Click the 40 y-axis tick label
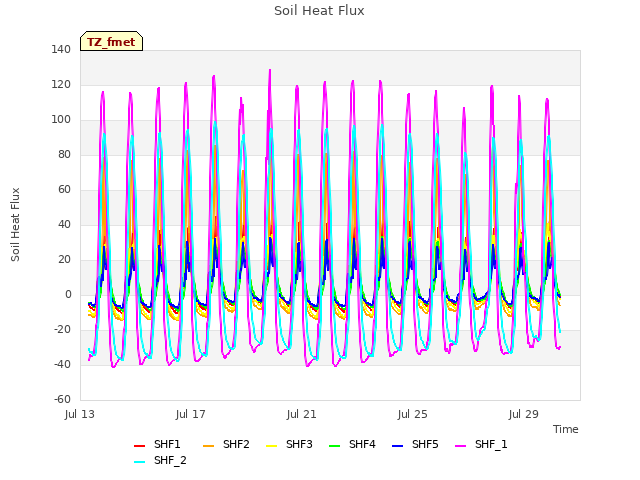The width and height of the screenshot is (640, 480). point(64,224)
